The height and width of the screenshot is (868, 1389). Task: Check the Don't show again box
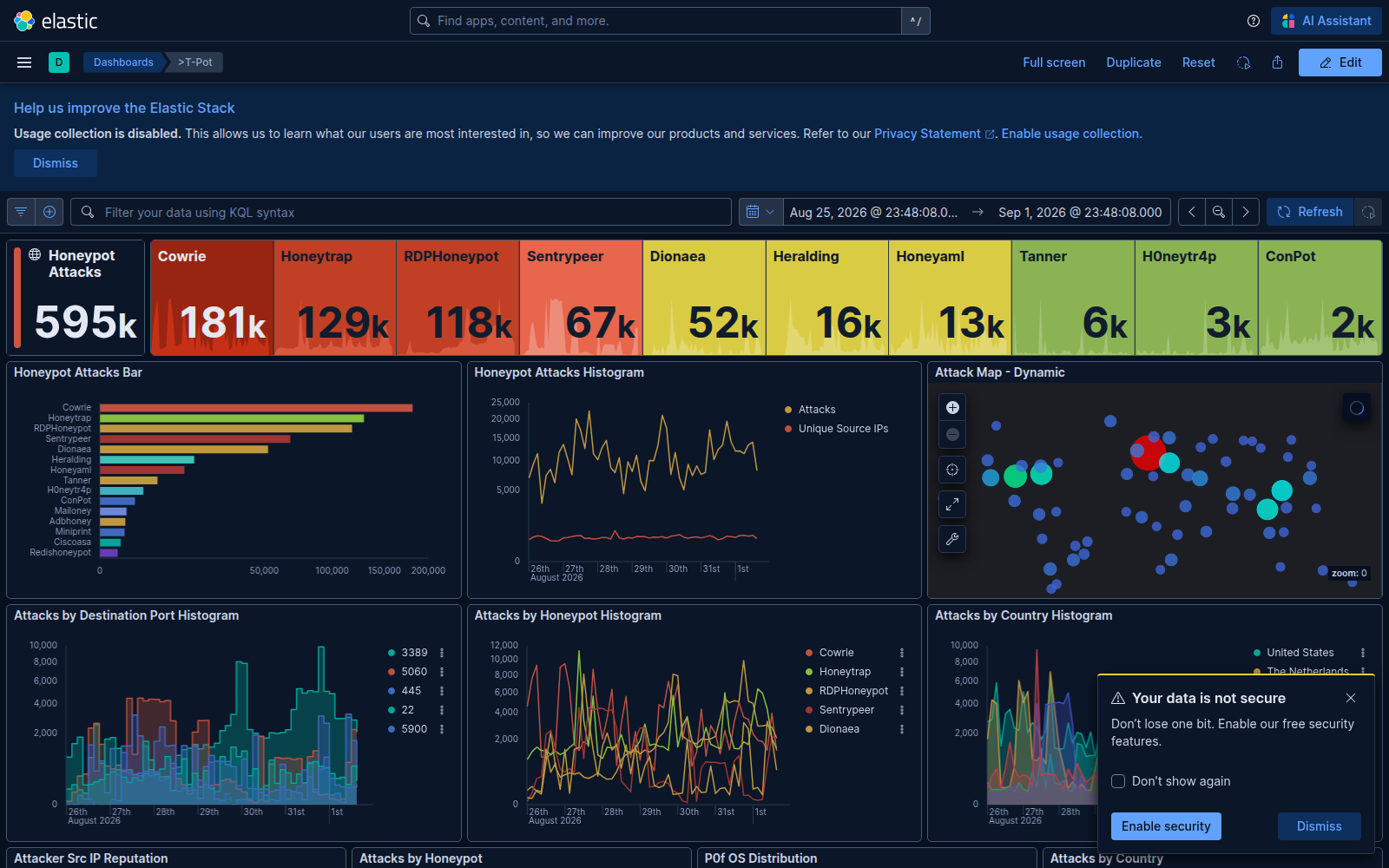[x=1118, y=781]
